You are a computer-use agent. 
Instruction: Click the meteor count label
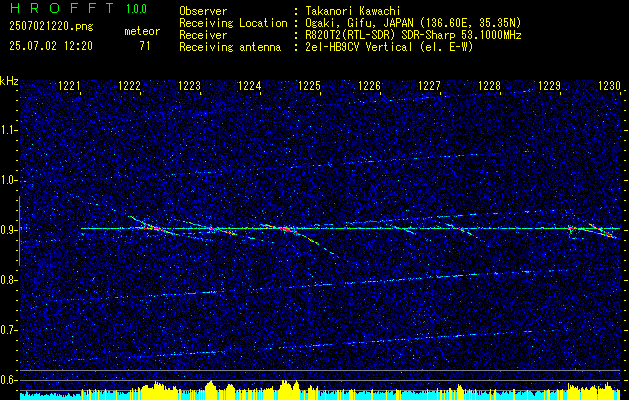click(x=142, y=31)
